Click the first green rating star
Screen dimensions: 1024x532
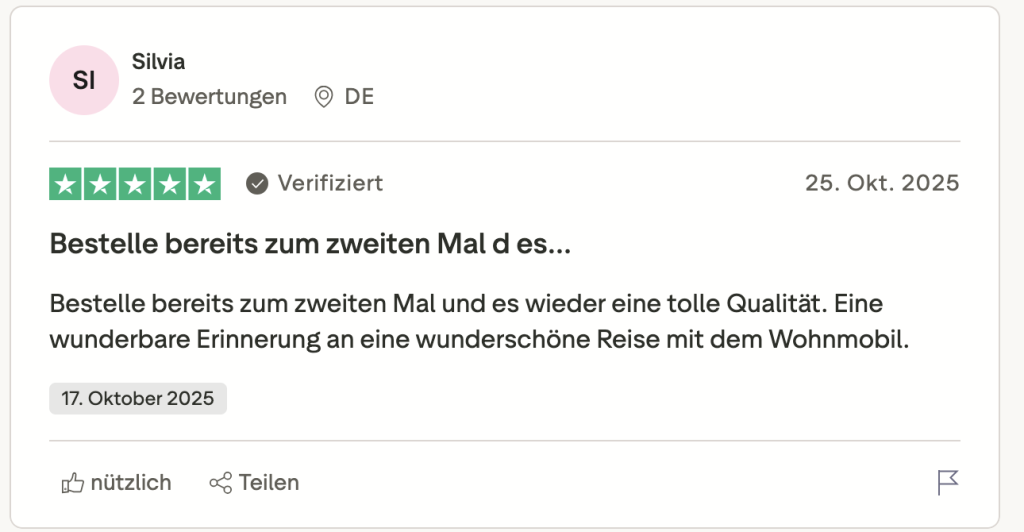coord(65,184)
